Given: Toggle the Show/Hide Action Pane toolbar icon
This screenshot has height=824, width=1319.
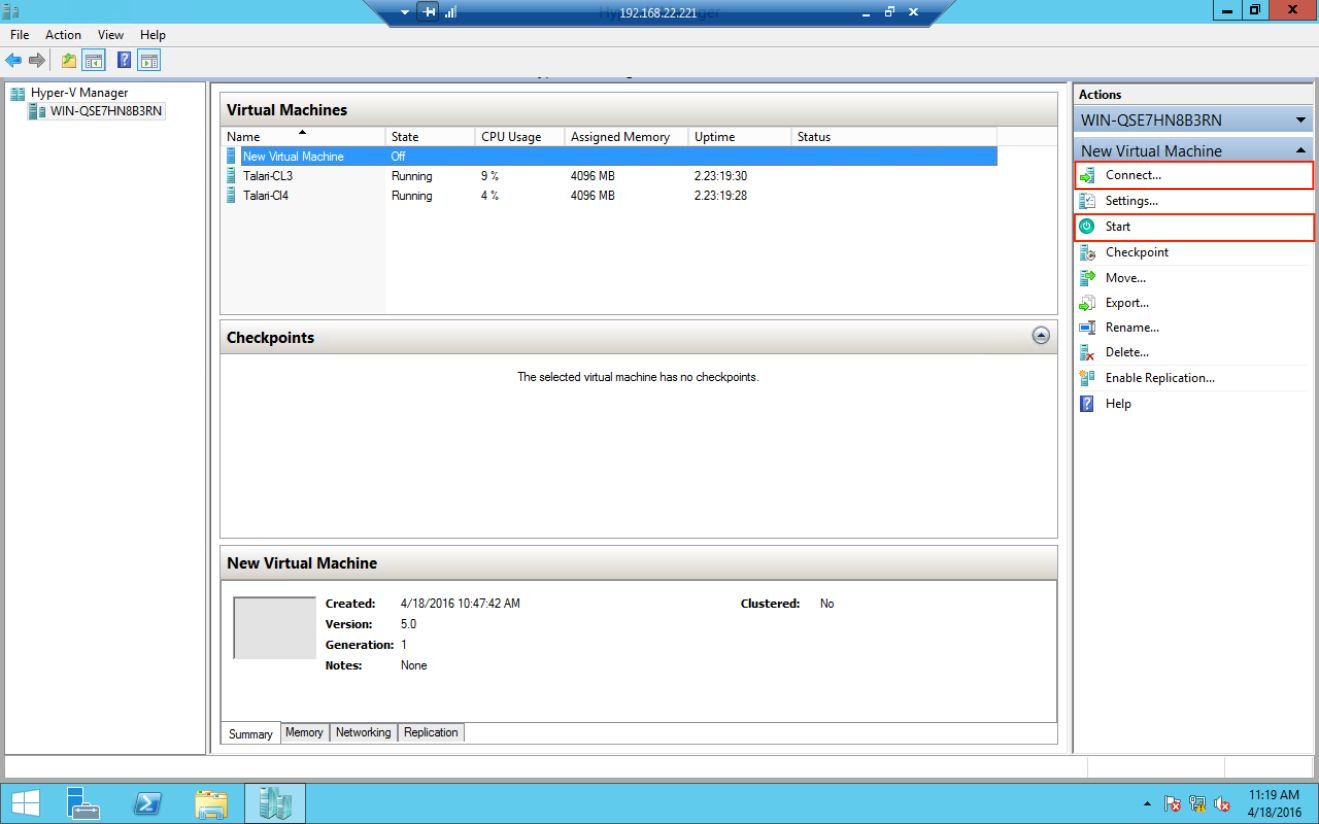Looking at the screenshot, I should [149, 61].
